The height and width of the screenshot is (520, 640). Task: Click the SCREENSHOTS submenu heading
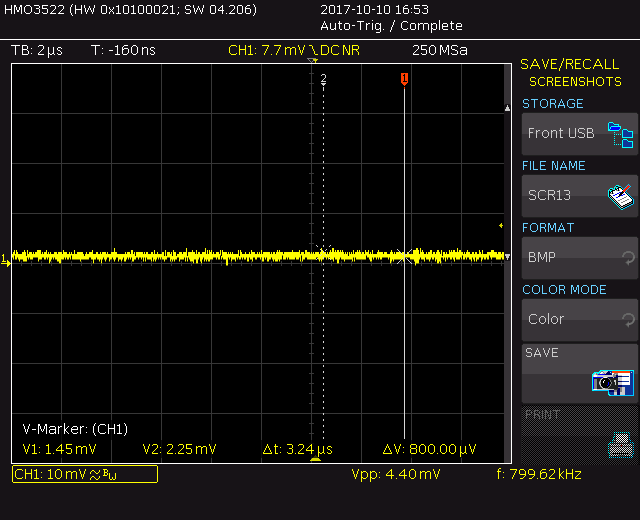(x=575, y=82)
